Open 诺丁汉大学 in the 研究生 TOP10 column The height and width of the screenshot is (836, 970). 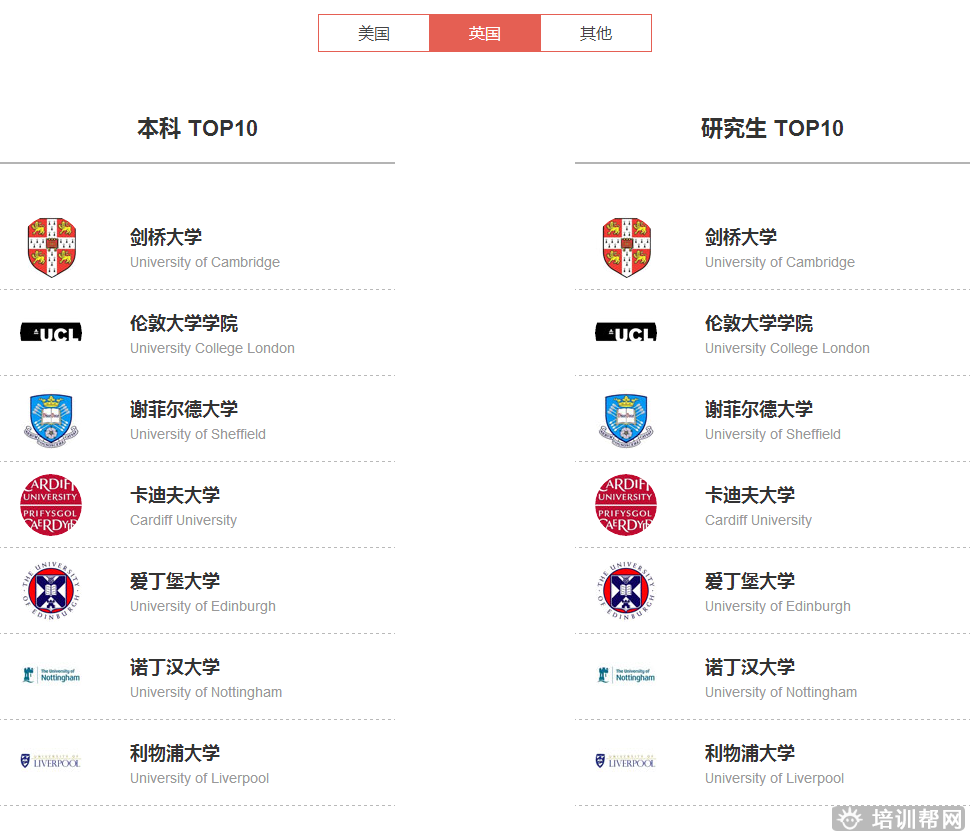(750, 667)
